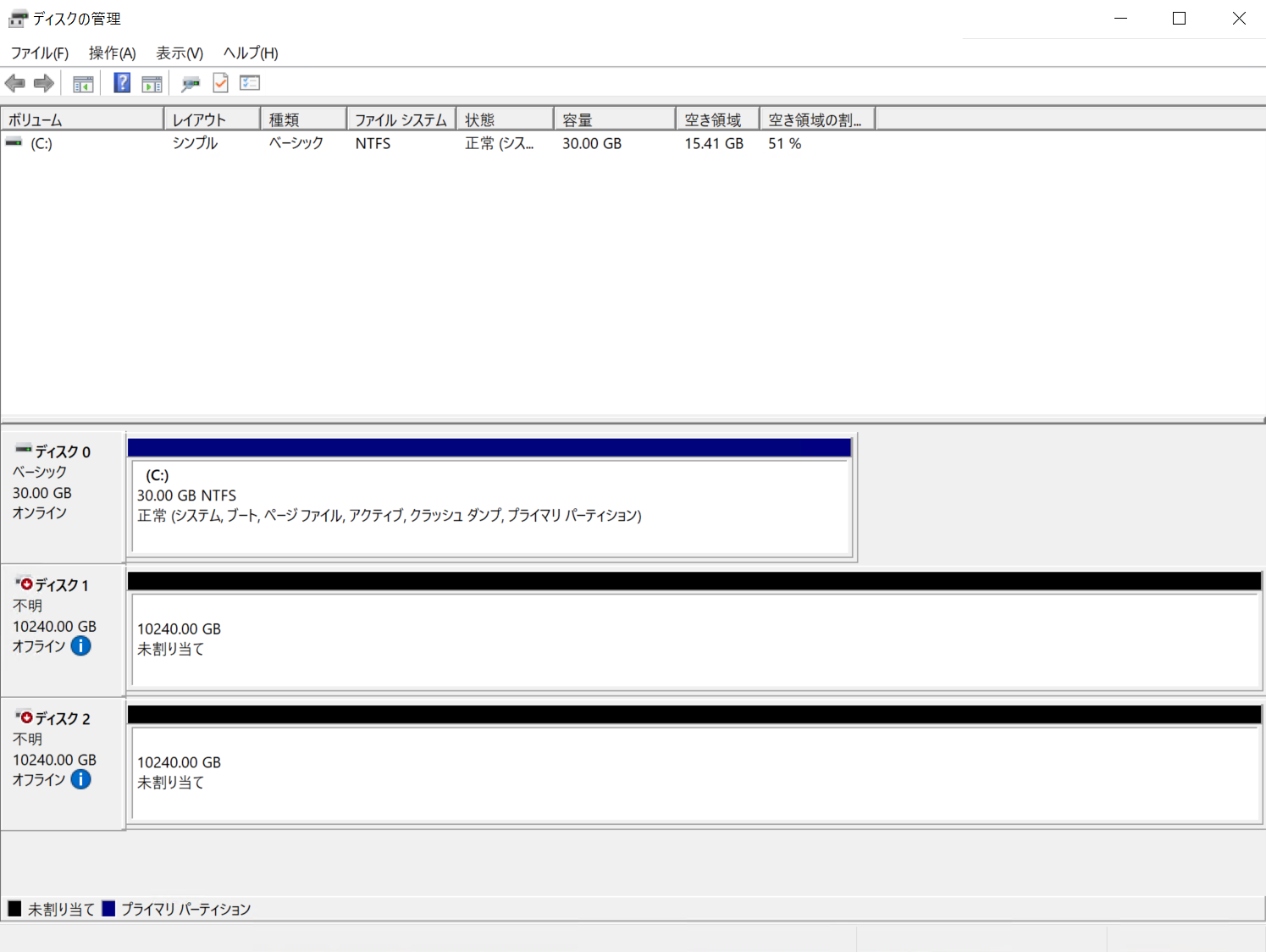Viewport: 1266px width, 952px height.
Task: Click the info icon next to ディスク 2 offline status
Action: [81, 779]
